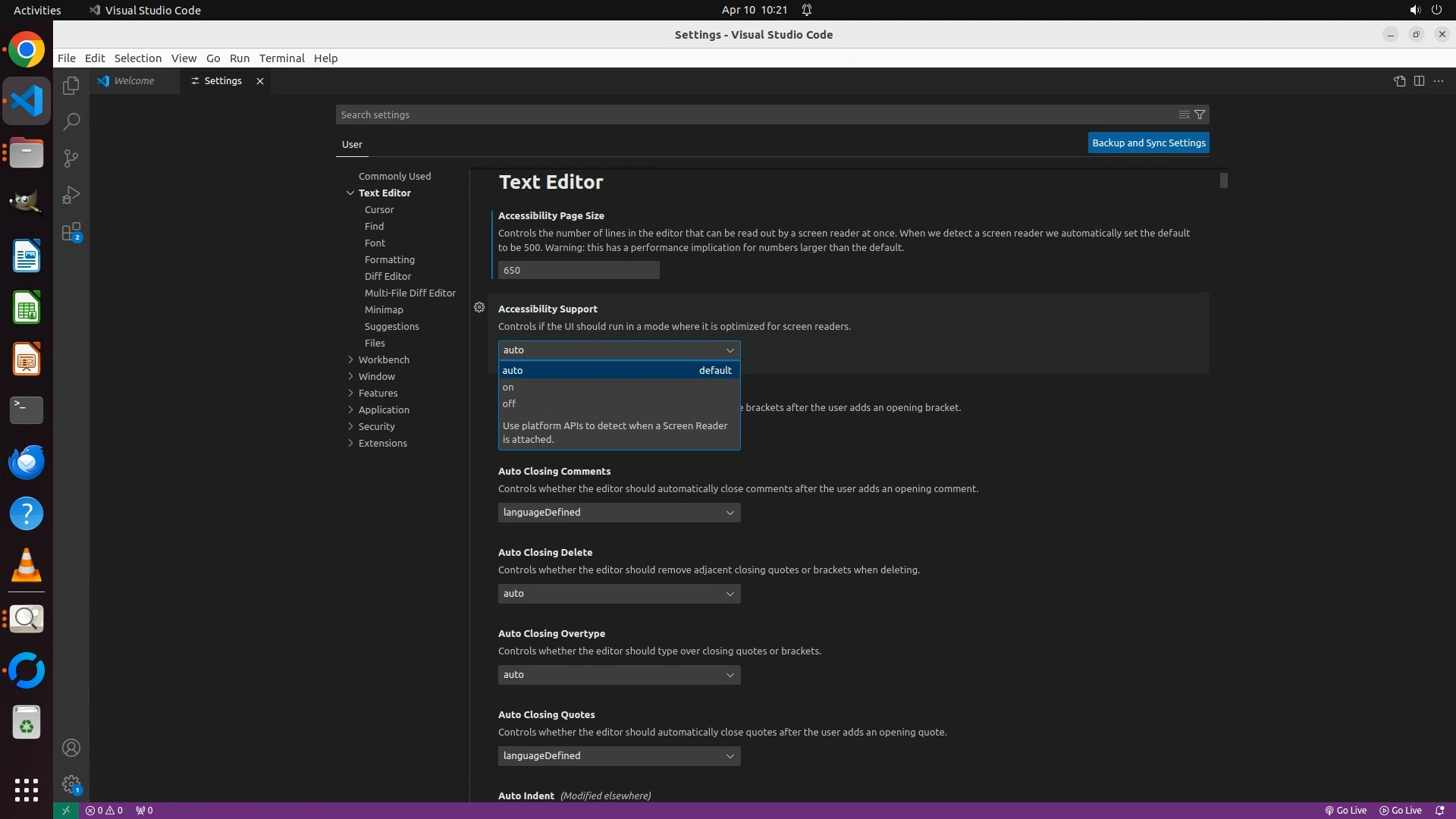Collapse the Text Editor tree section
Viewport: 1456px width, 819px height.
[351, 193]
